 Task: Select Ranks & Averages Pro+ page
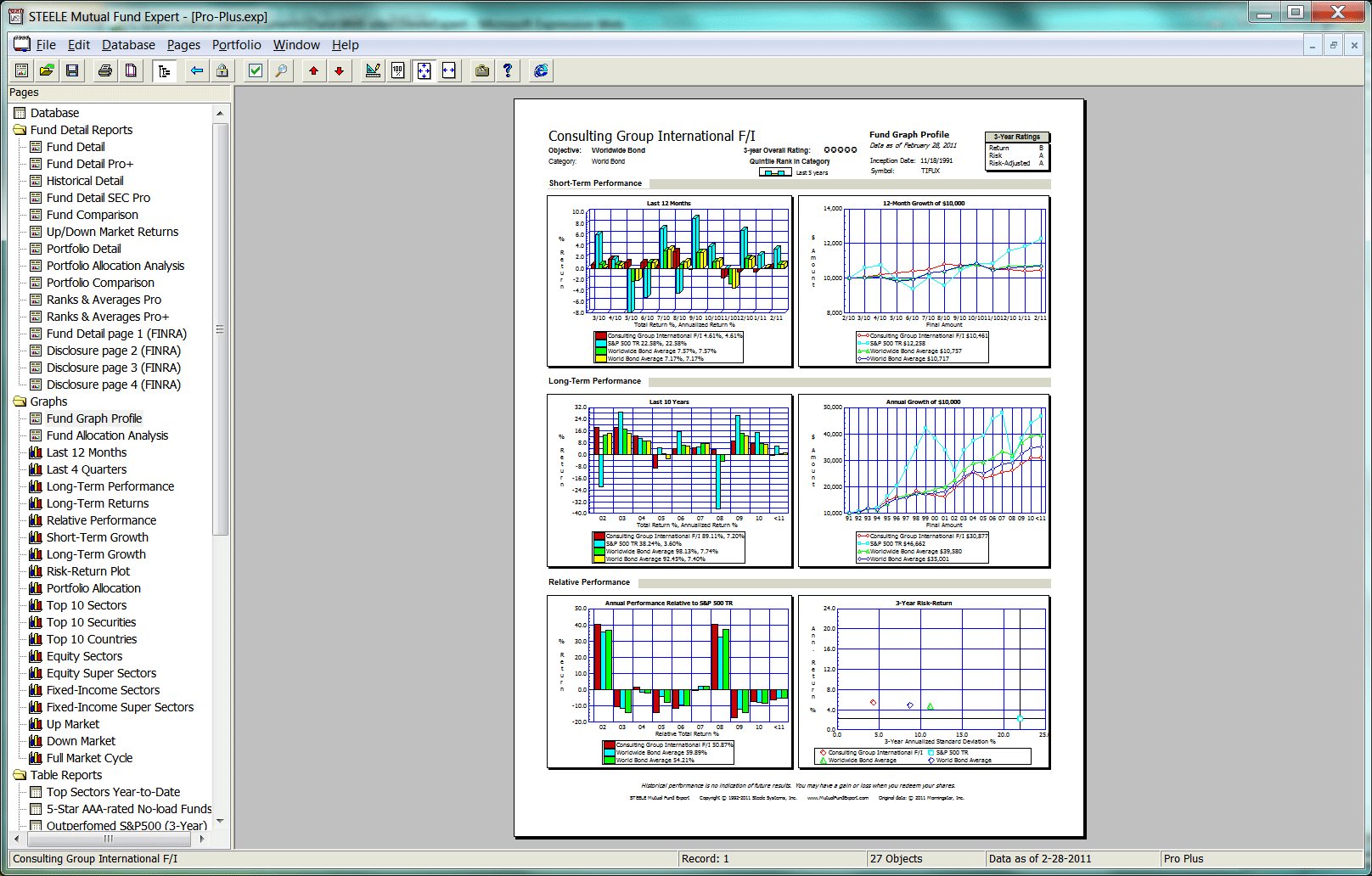107,317
